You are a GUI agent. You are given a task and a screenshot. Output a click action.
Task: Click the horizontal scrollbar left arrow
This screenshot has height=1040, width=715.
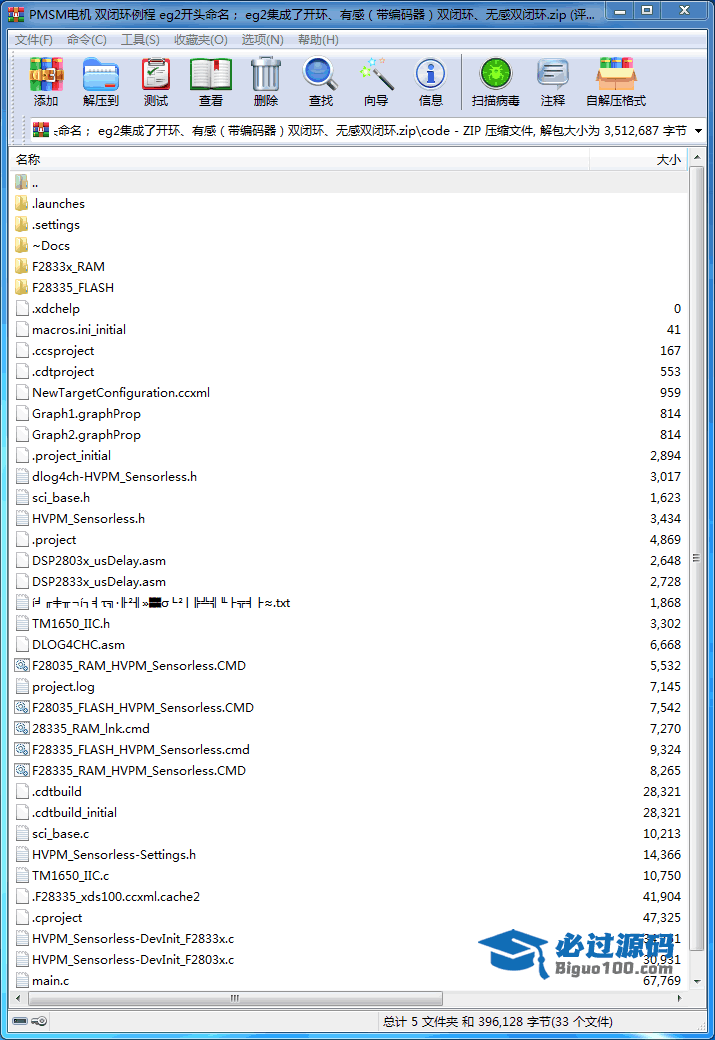coord(18,998)
